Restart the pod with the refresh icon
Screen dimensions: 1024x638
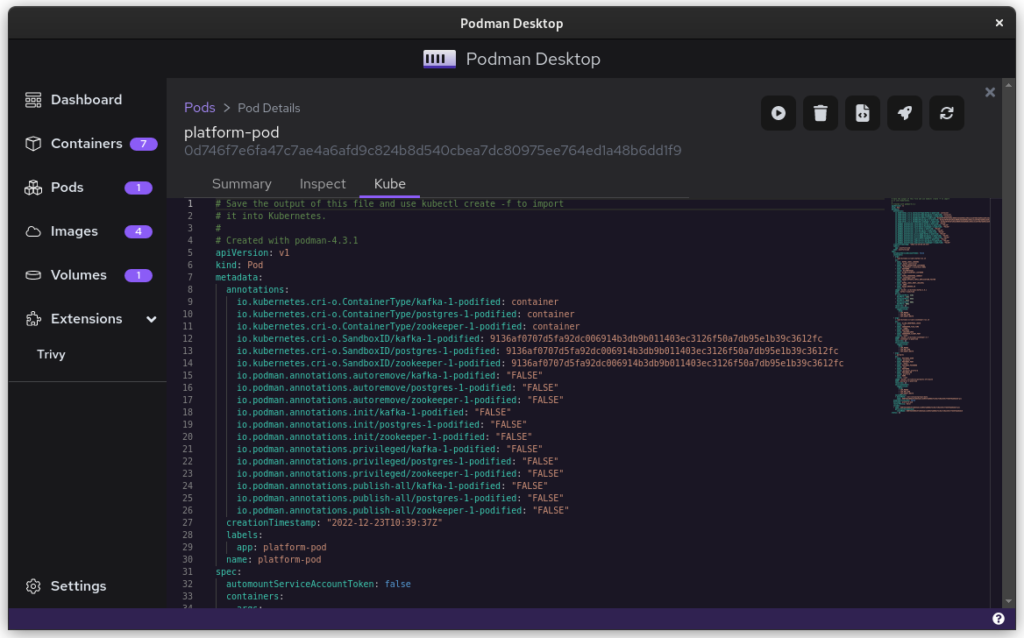pyautogui.click(x=946, y=114)
